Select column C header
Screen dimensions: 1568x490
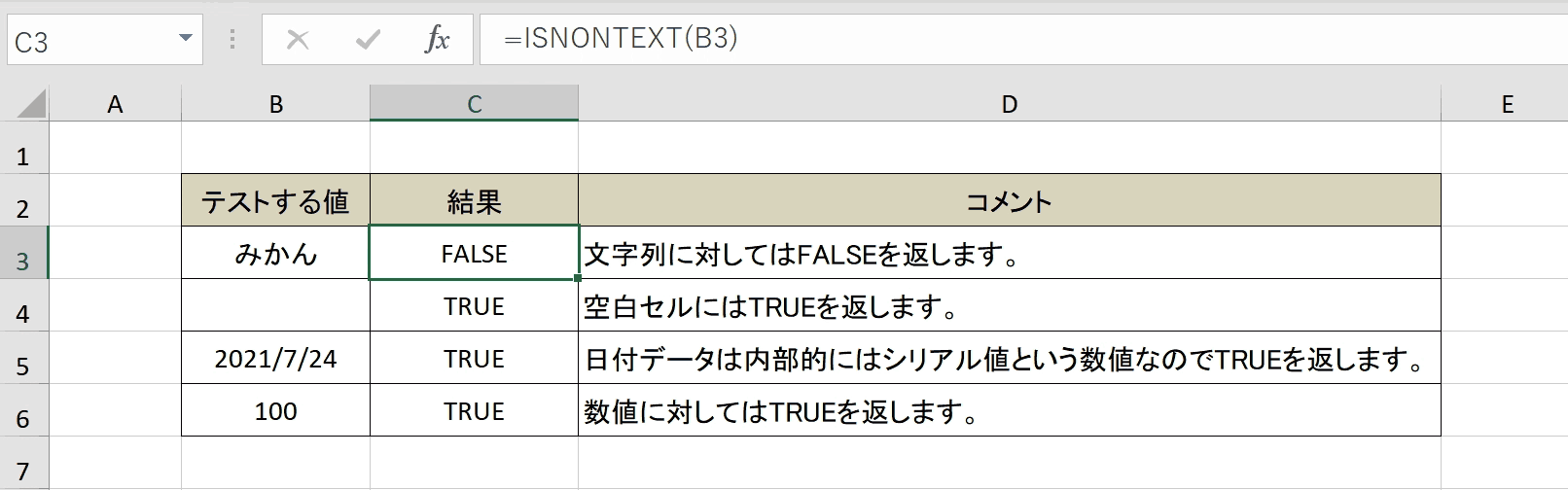474,104
